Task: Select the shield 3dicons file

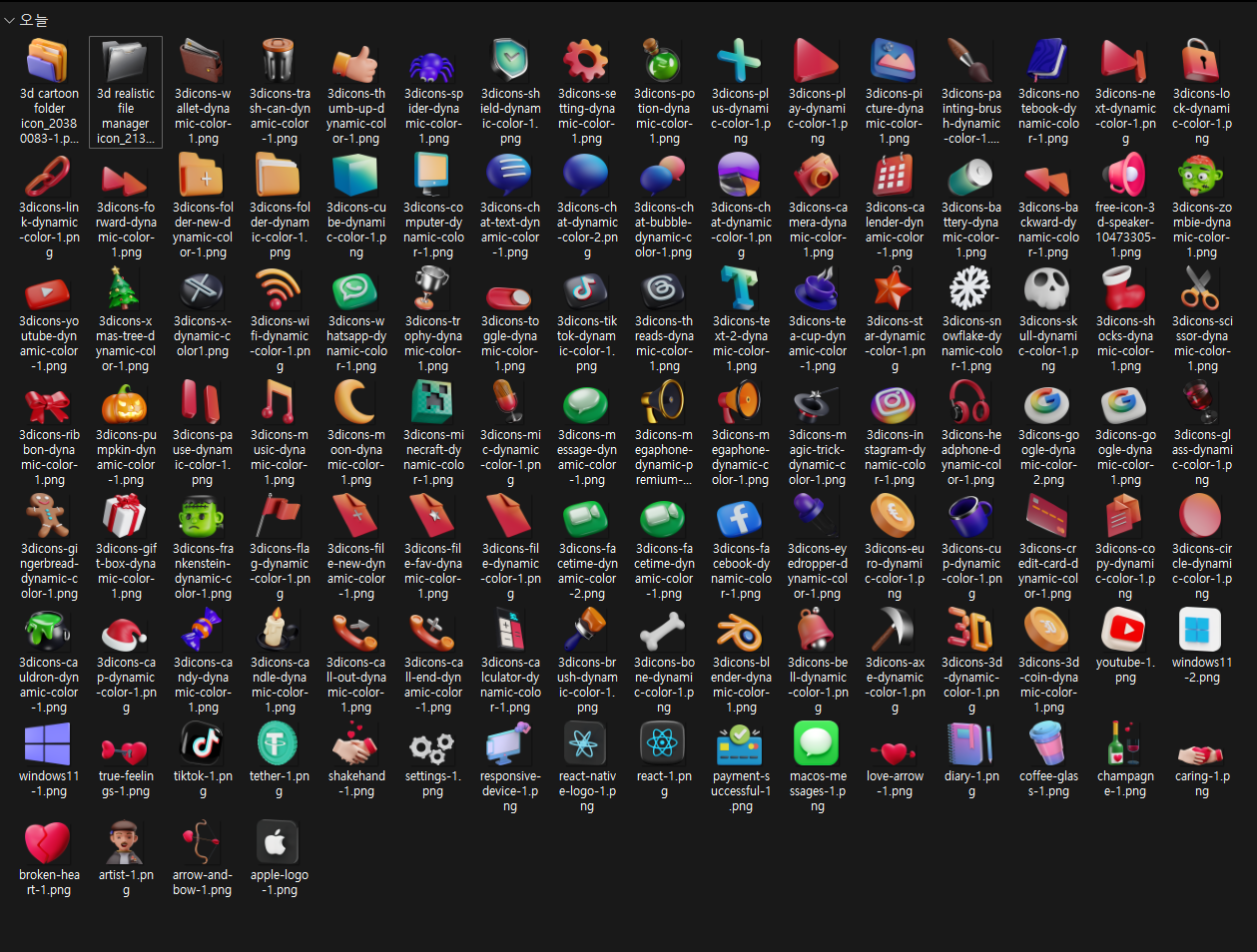Action: click(510, 92)
